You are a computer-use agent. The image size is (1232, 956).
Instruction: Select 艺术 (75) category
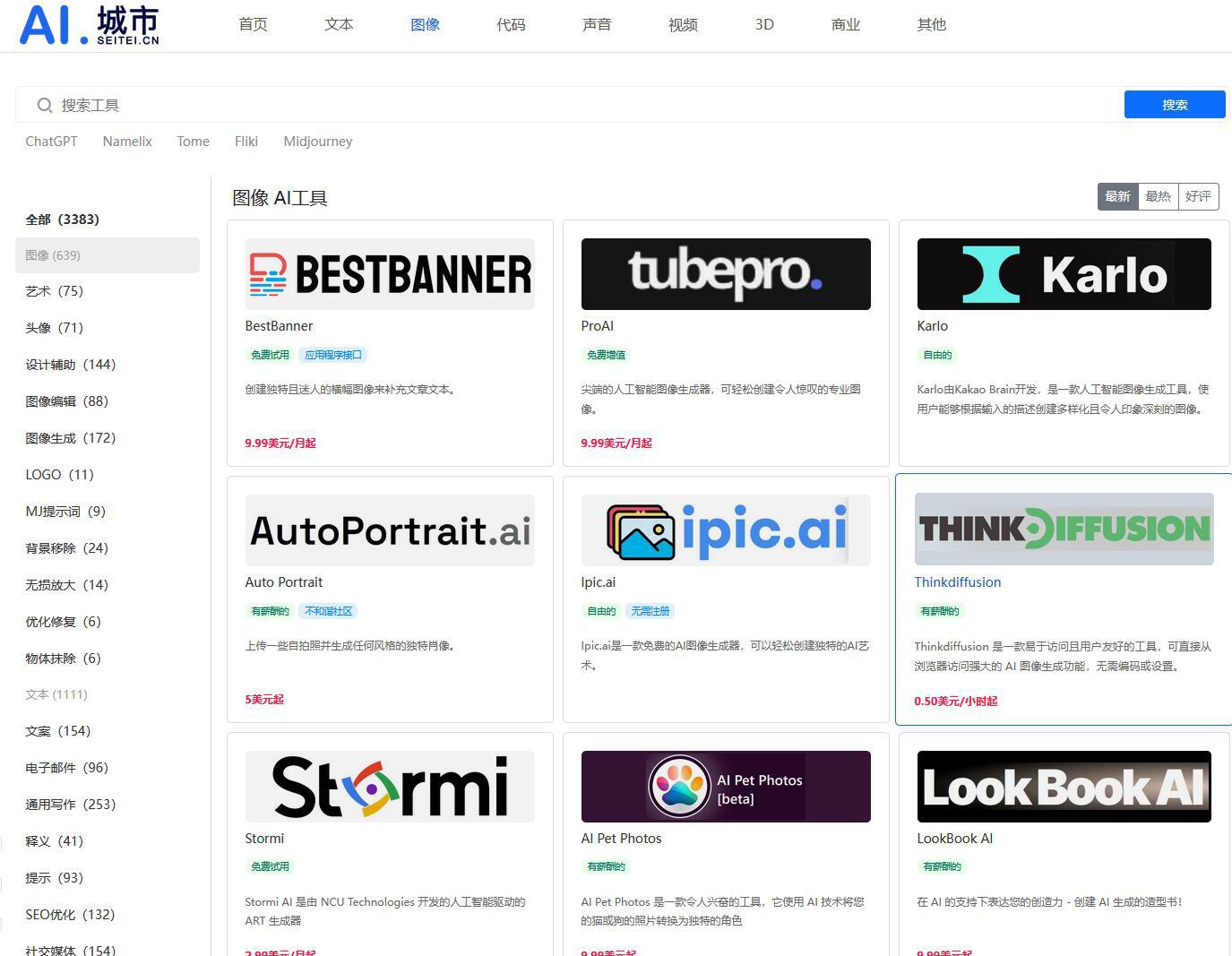point(54,291)
